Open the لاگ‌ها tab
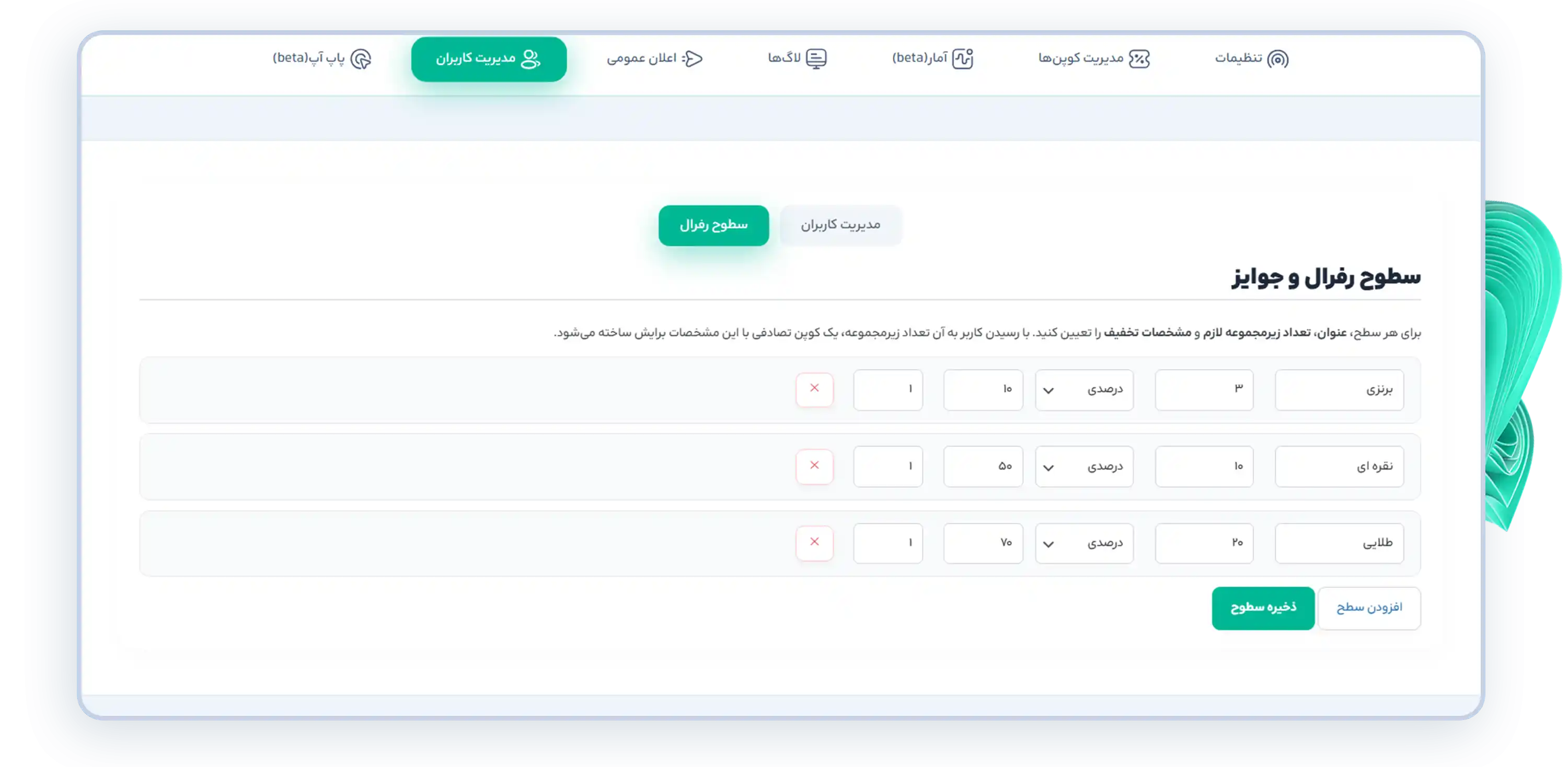 click(797, 59)
